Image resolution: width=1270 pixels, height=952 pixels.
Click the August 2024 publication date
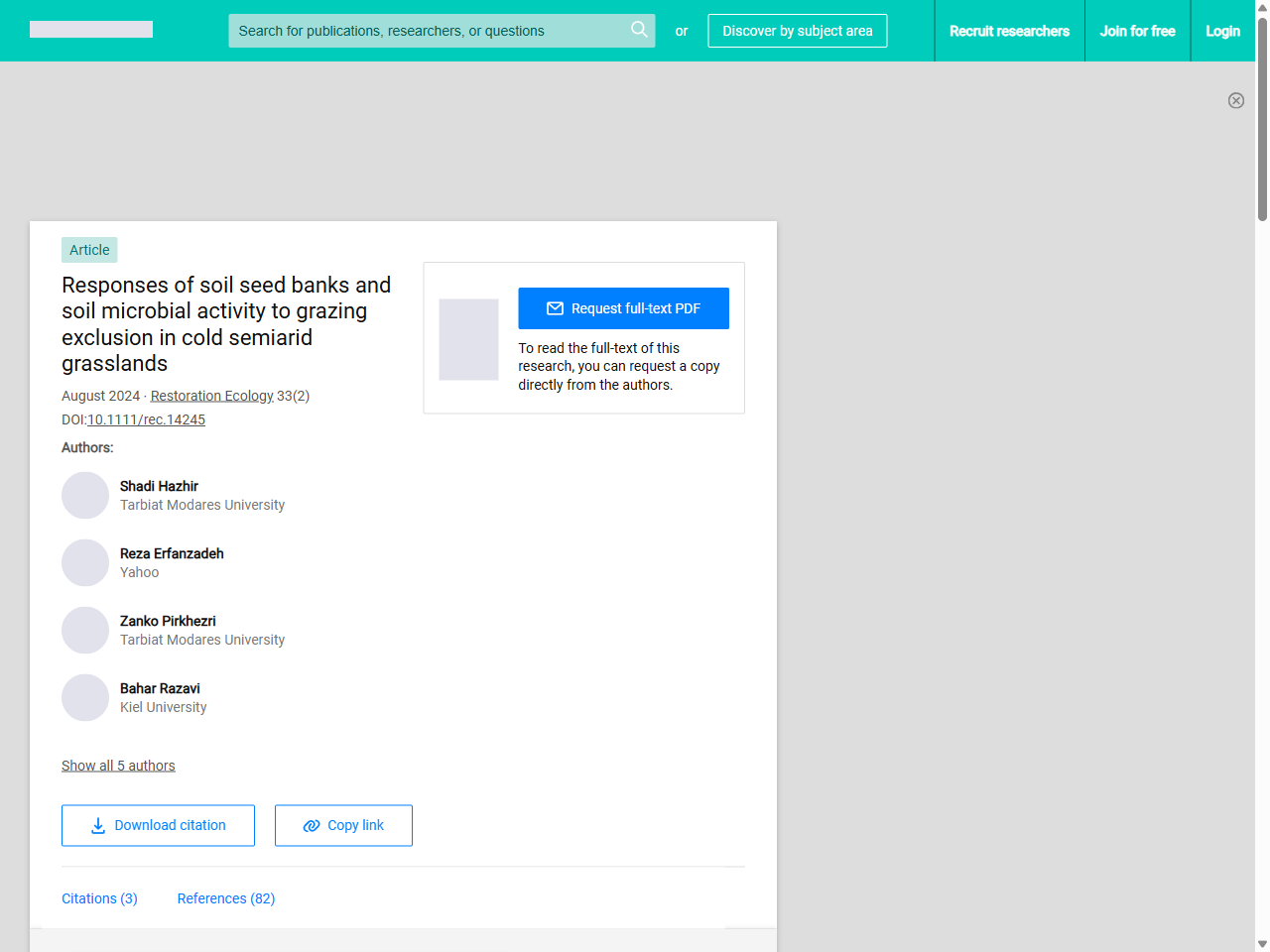coord(100,396)
